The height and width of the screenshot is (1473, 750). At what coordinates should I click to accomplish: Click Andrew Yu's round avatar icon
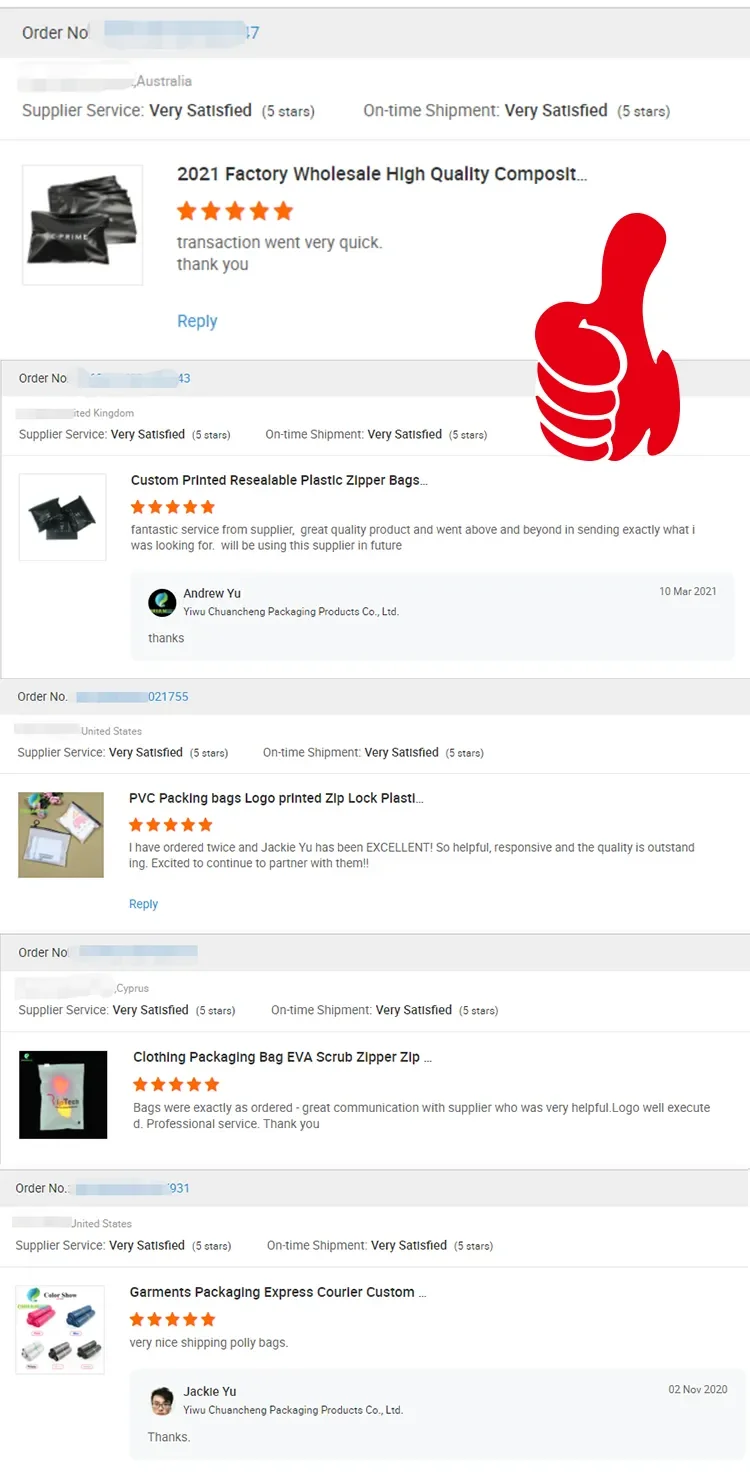click(x=162, y=602)
